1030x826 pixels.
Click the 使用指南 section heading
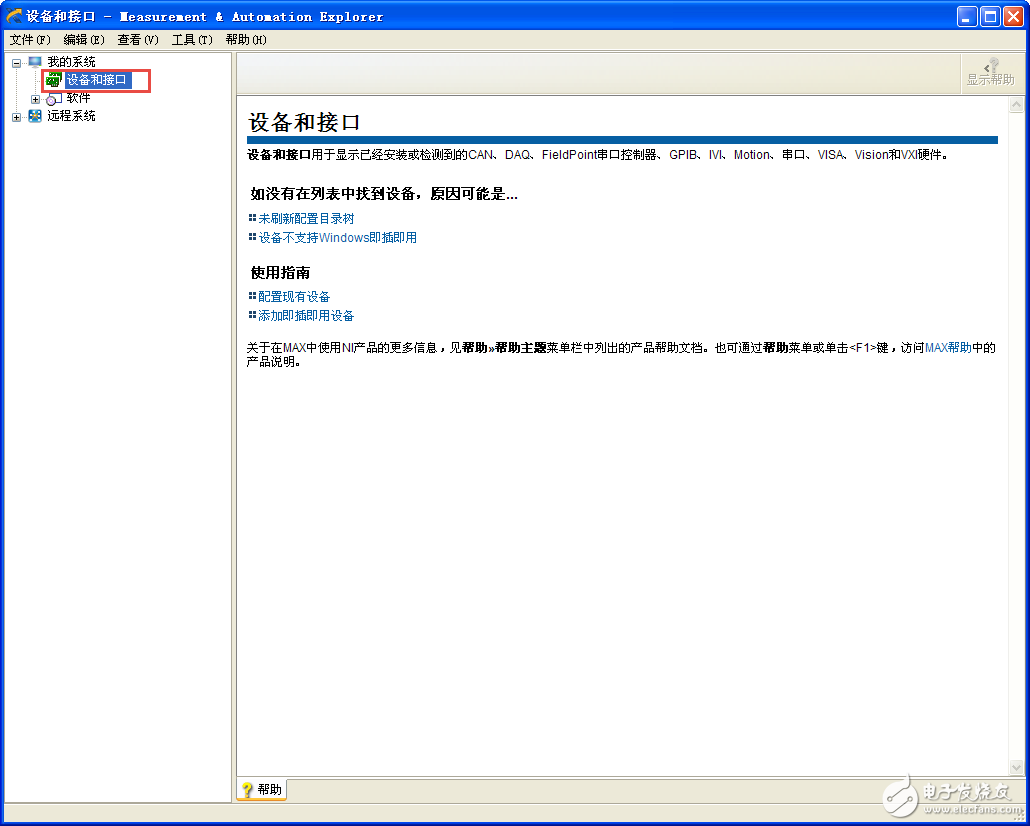point(280,272)
